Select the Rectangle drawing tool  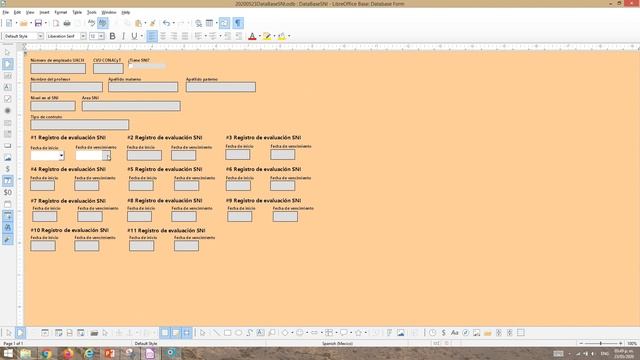227,333
